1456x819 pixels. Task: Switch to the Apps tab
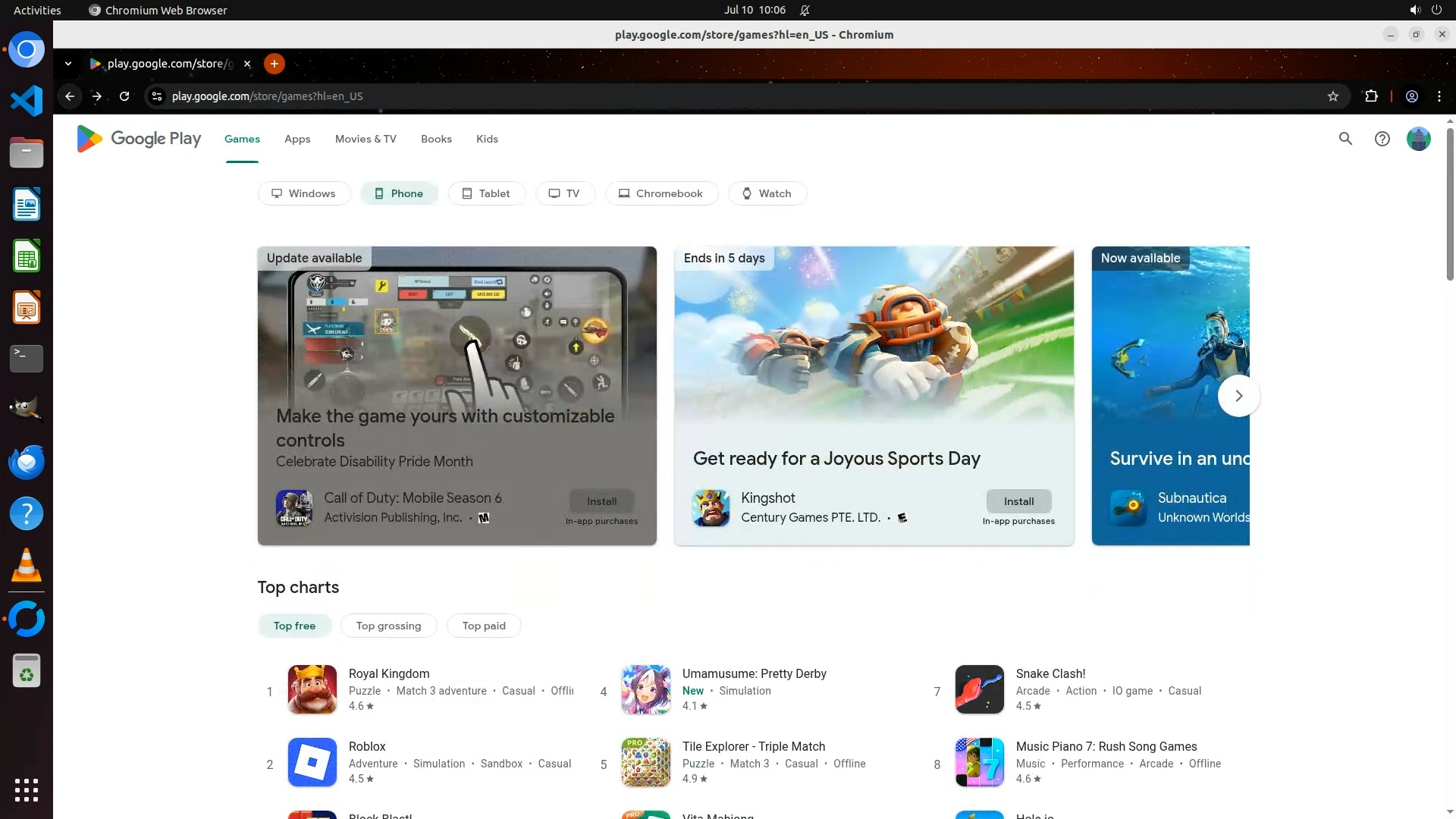(297, 139)
